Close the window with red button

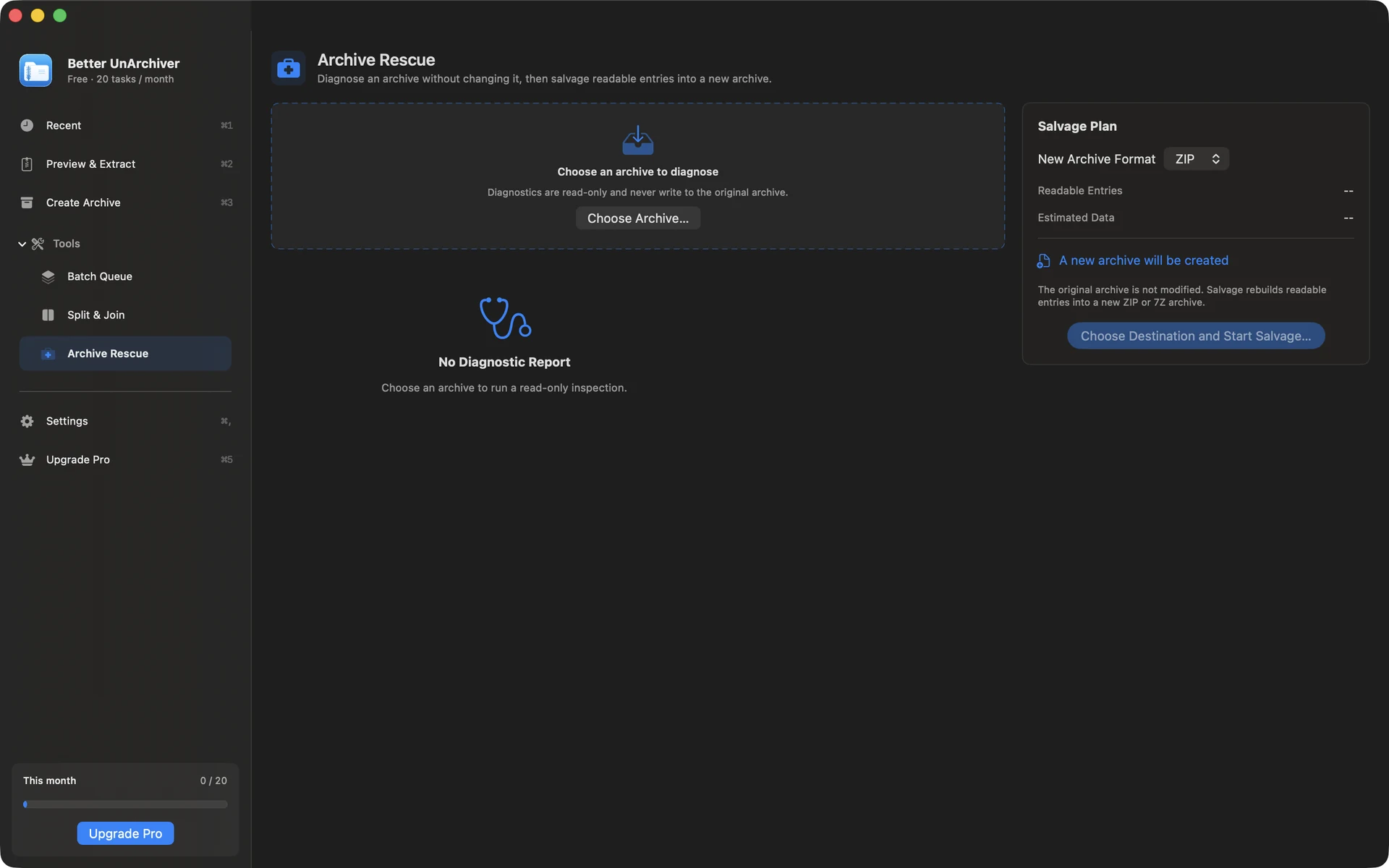click(15, 15)
